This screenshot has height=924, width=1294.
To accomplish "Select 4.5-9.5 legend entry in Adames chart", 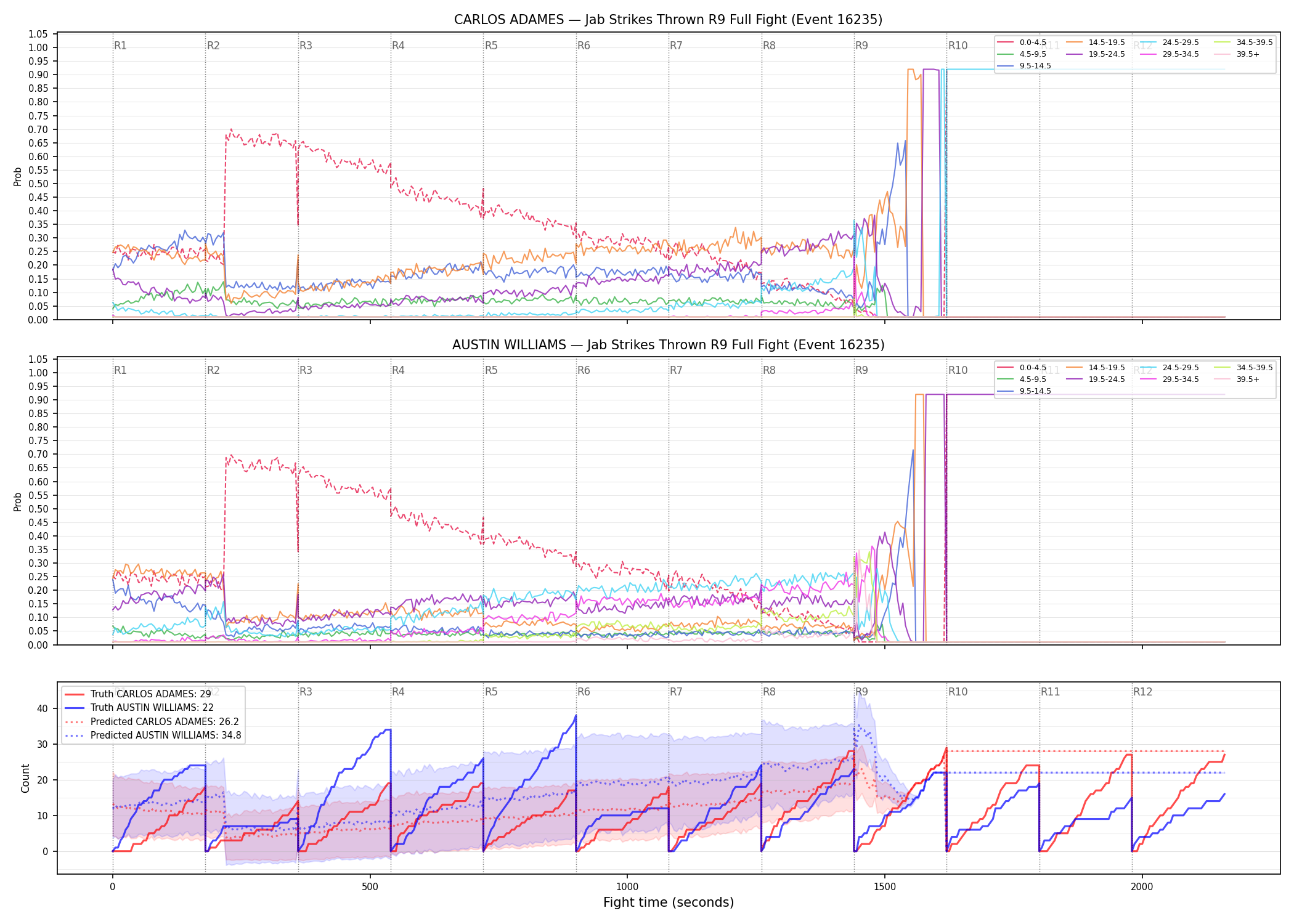I will (x=1022, y=54).
